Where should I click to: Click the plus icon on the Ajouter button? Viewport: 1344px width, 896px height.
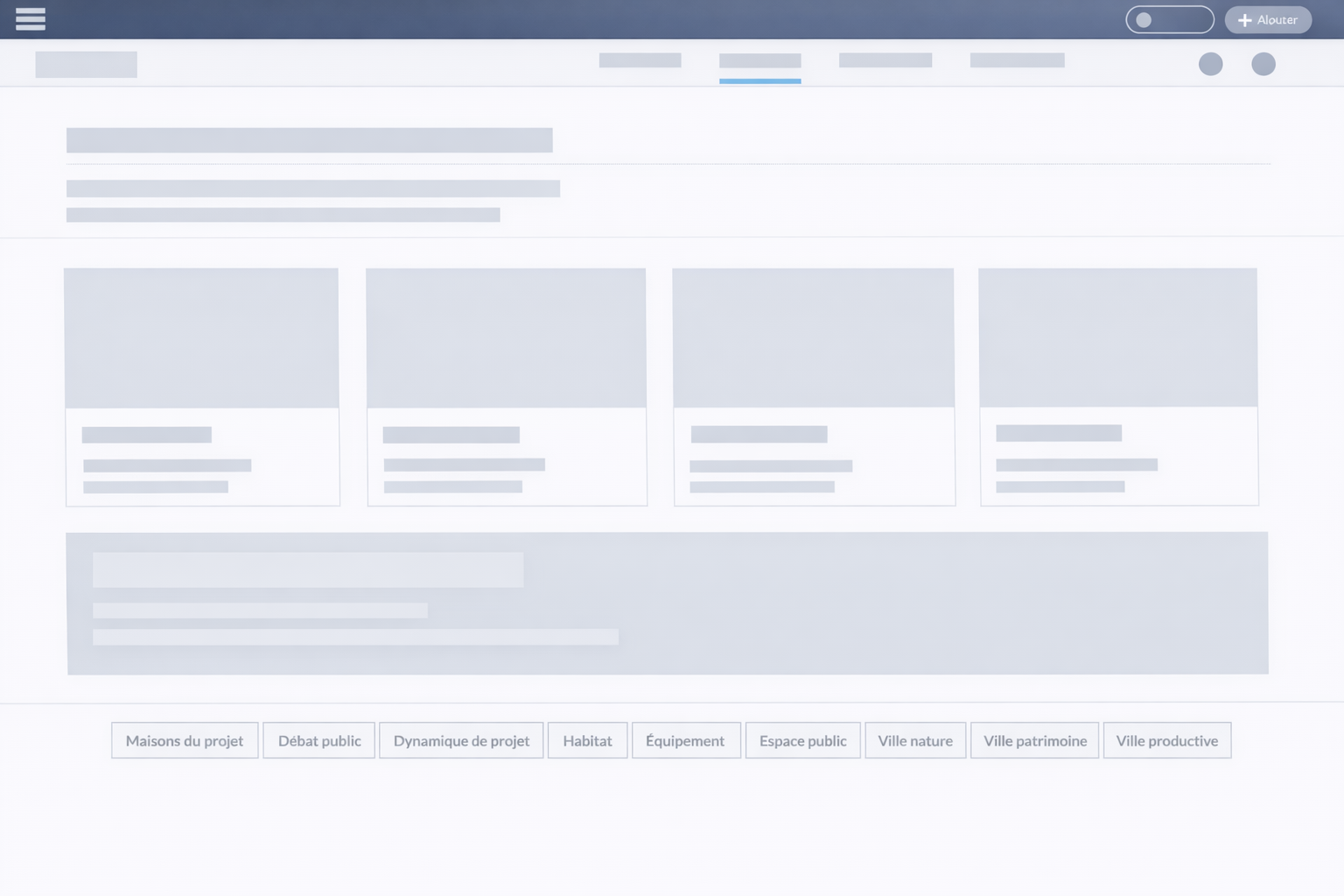pyautogui.click(x=1243, y=19)
